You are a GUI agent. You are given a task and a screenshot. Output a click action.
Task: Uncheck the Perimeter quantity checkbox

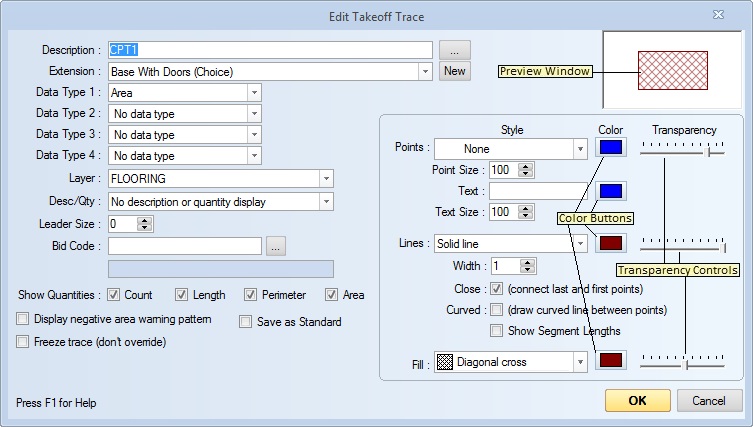click(x=250, y=294)
